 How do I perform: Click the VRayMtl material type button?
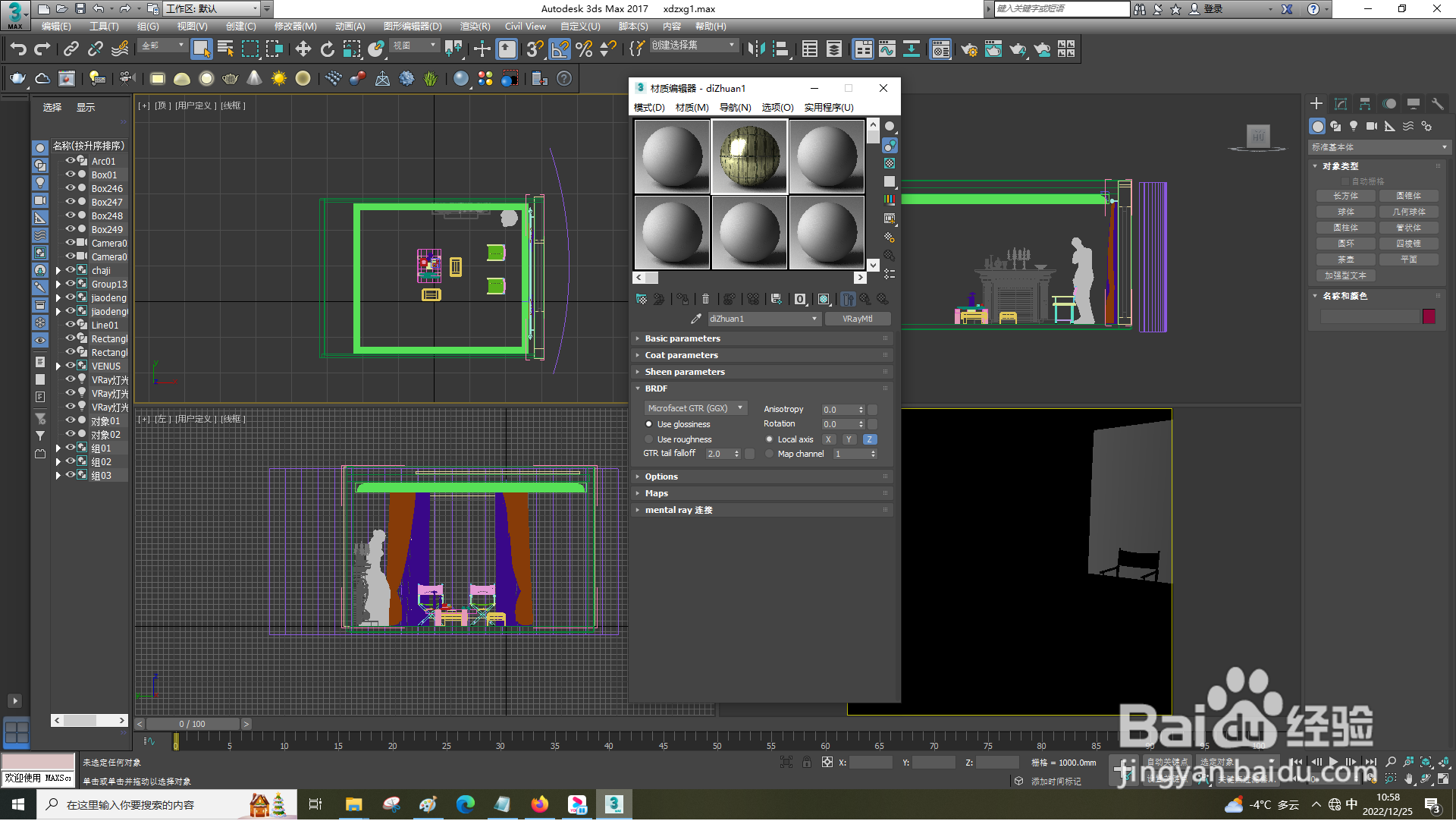coord(858,319)
